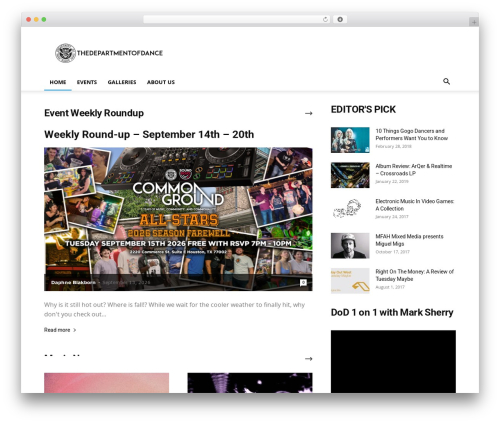
Task: Open Event Weekly Roundup section heading
Action: click(94, 113)
